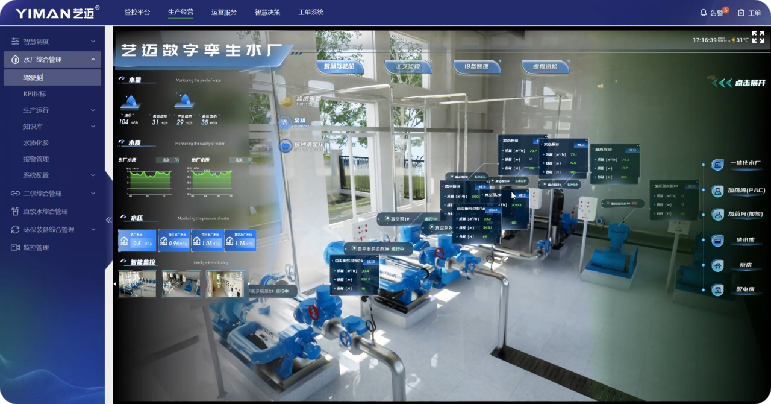This screenshot has width=771, height=404.
Task: Expand the chevron above 监控管理 row
Action: click(x=93, y=230)
